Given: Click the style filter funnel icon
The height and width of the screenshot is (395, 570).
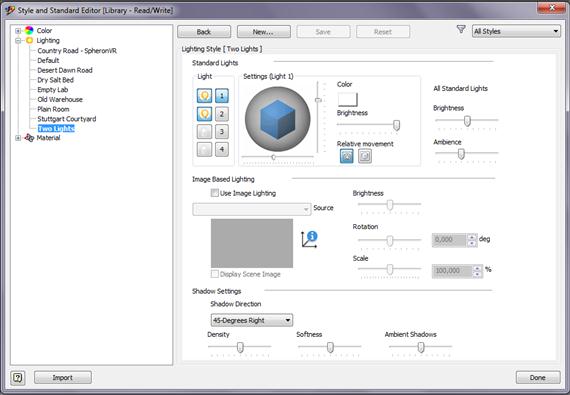Looking at the screenshot, I should 461,29.
